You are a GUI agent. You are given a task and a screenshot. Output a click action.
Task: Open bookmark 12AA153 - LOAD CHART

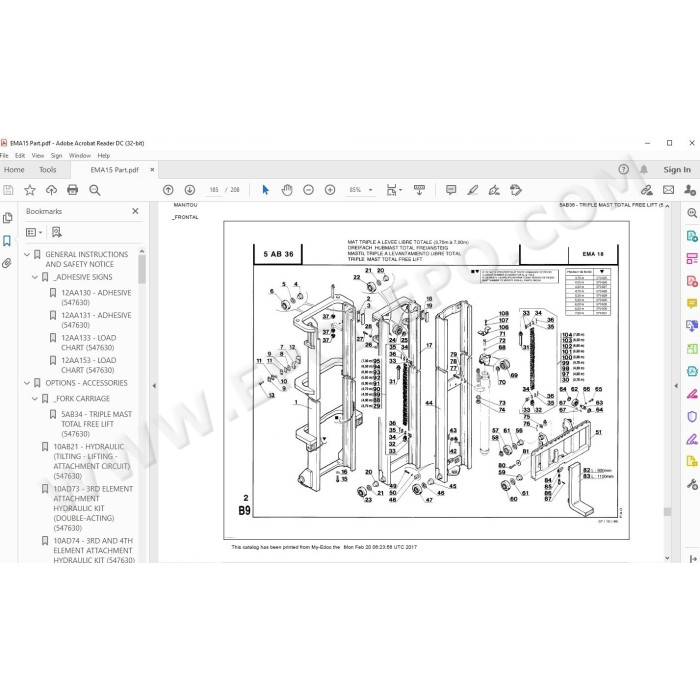point(88,365)
